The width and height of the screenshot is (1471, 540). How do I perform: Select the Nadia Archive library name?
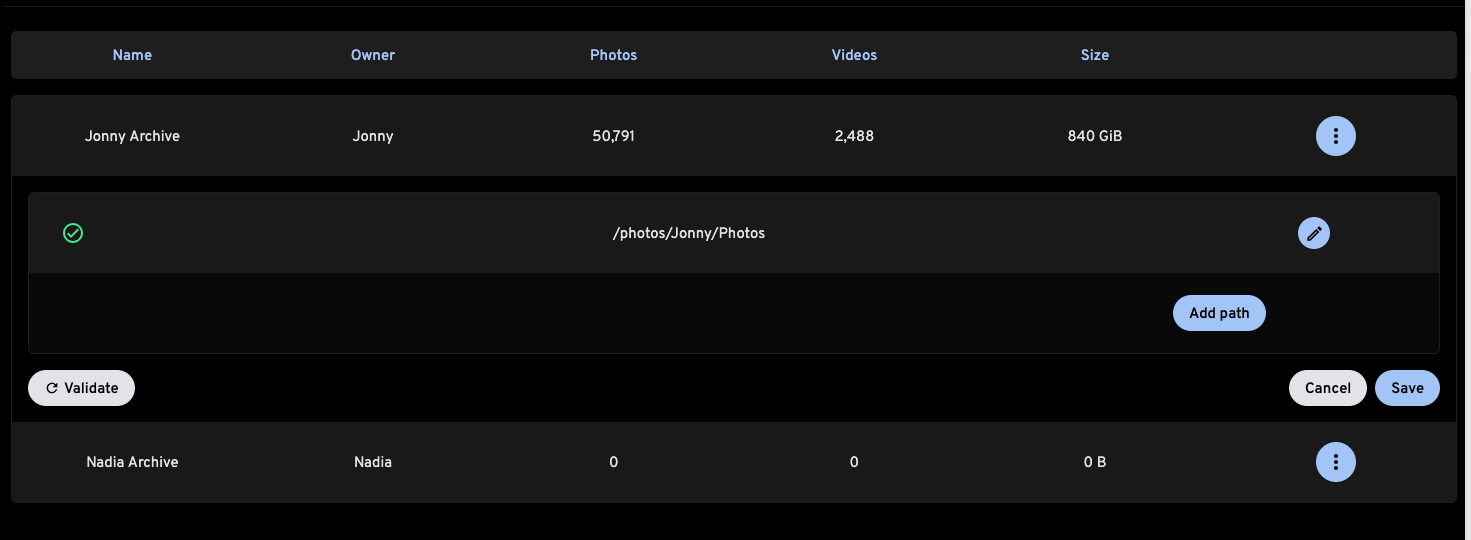(x=132, y=462)
